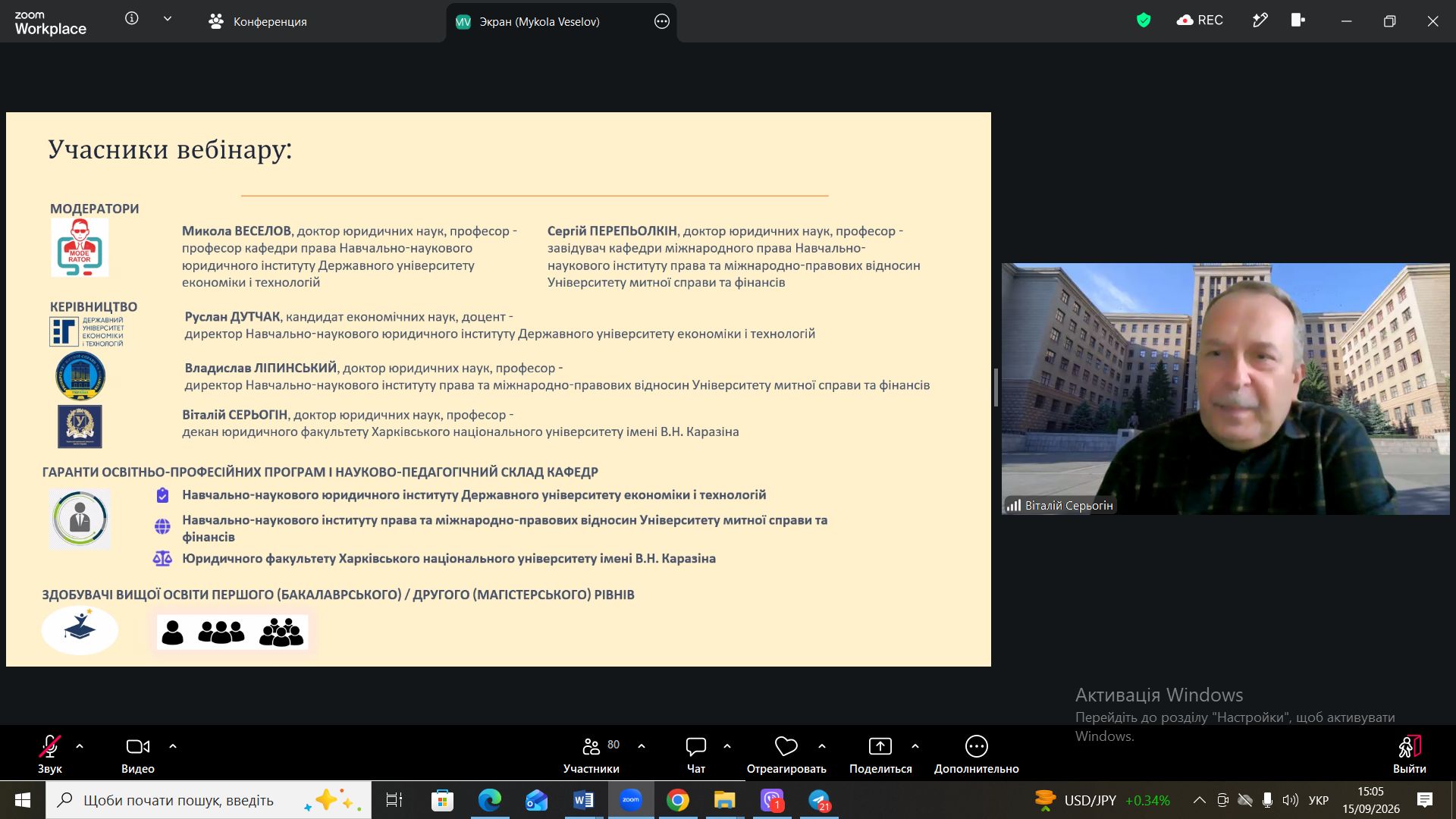Toggle the annotation pencil tool icon
Screen dimensions: 1456x819
click(1260, 20)
